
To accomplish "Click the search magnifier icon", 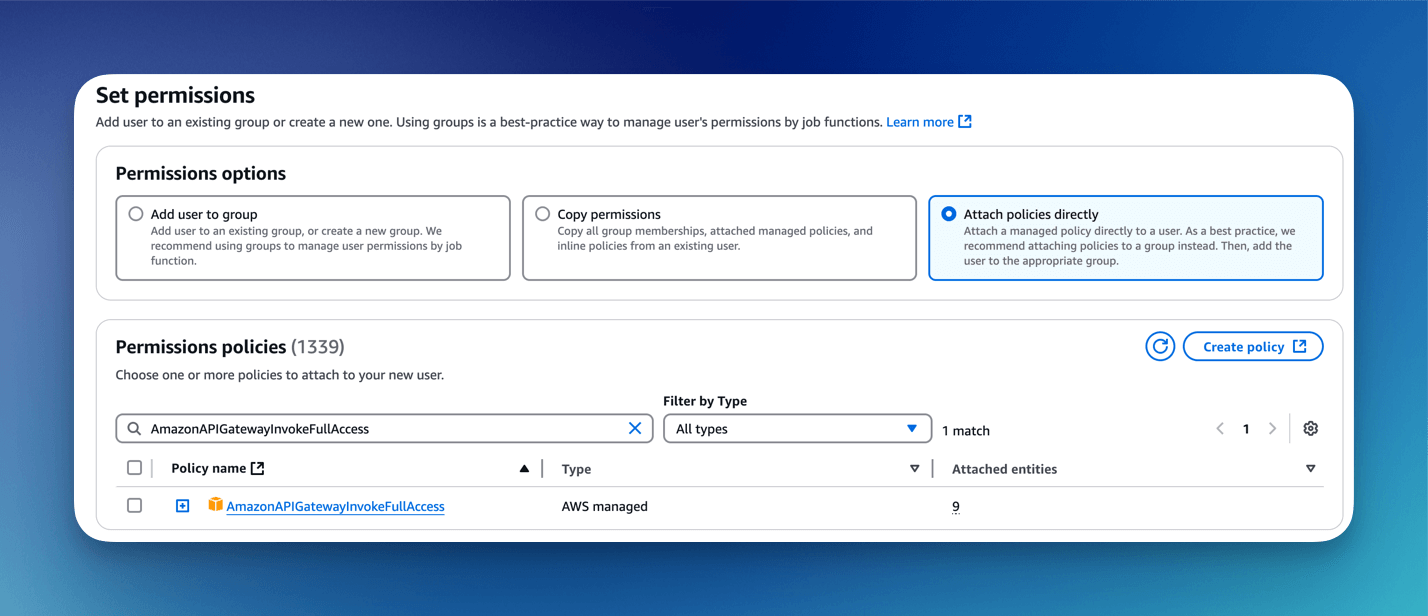I will (x=134, y=429).
